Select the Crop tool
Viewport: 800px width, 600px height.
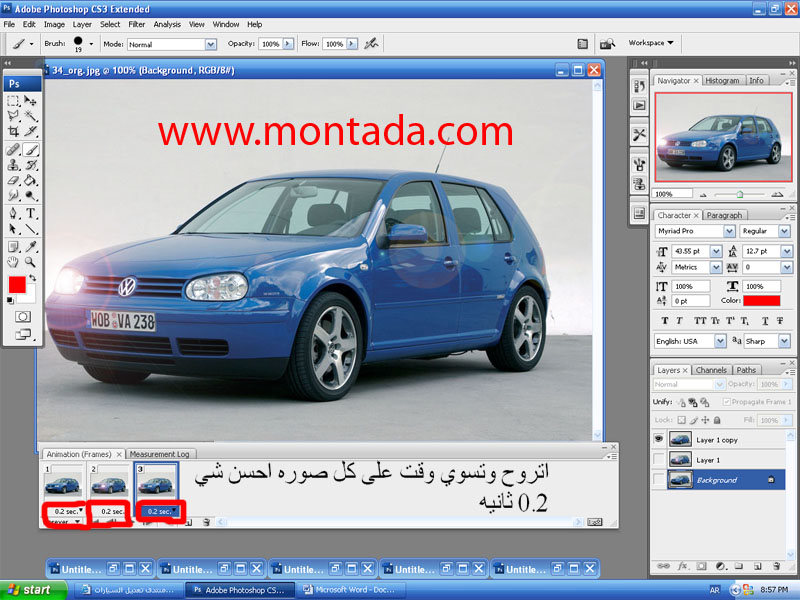(x=13, y=131)
